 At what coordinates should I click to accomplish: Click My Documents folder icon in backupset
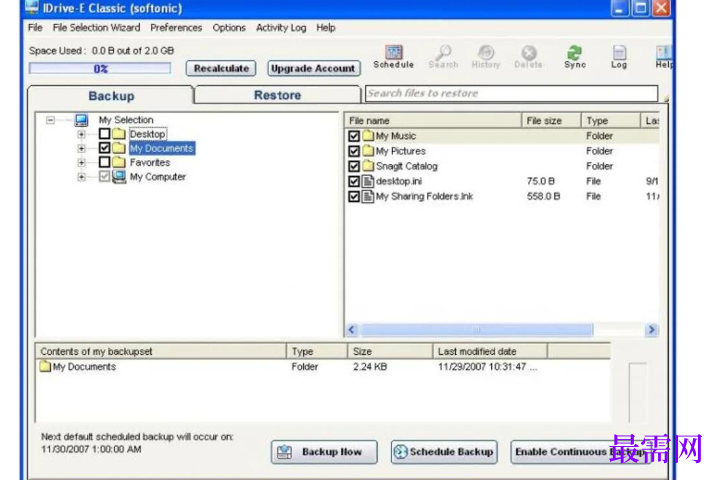(45, 366)
